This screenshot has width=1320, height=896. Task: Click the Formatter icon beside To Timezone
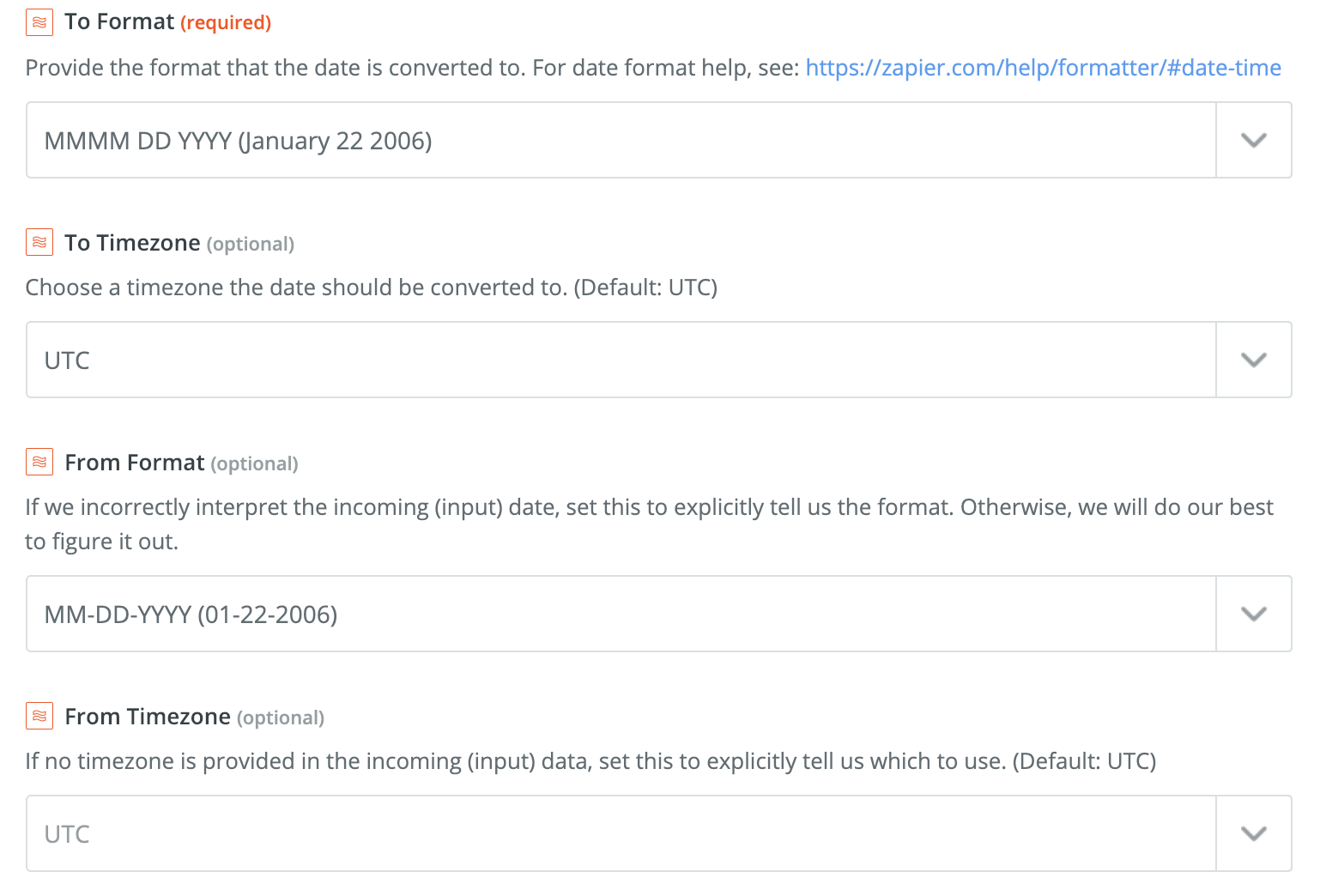39,243
